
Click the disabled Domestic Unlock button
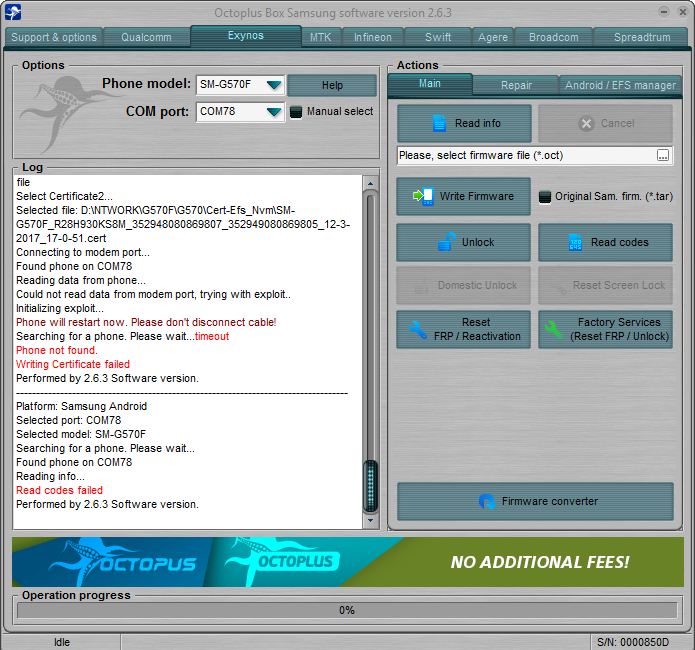tap(463, 285)
